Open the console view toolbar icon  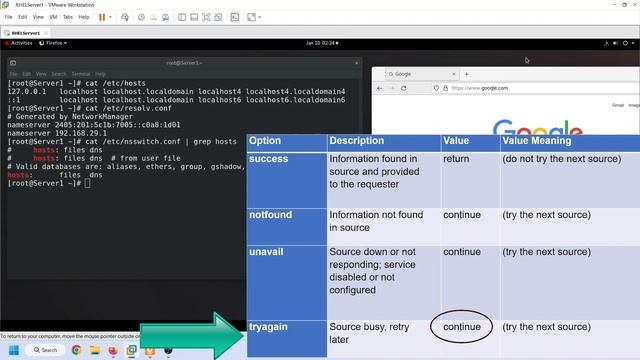click(235, 17)
